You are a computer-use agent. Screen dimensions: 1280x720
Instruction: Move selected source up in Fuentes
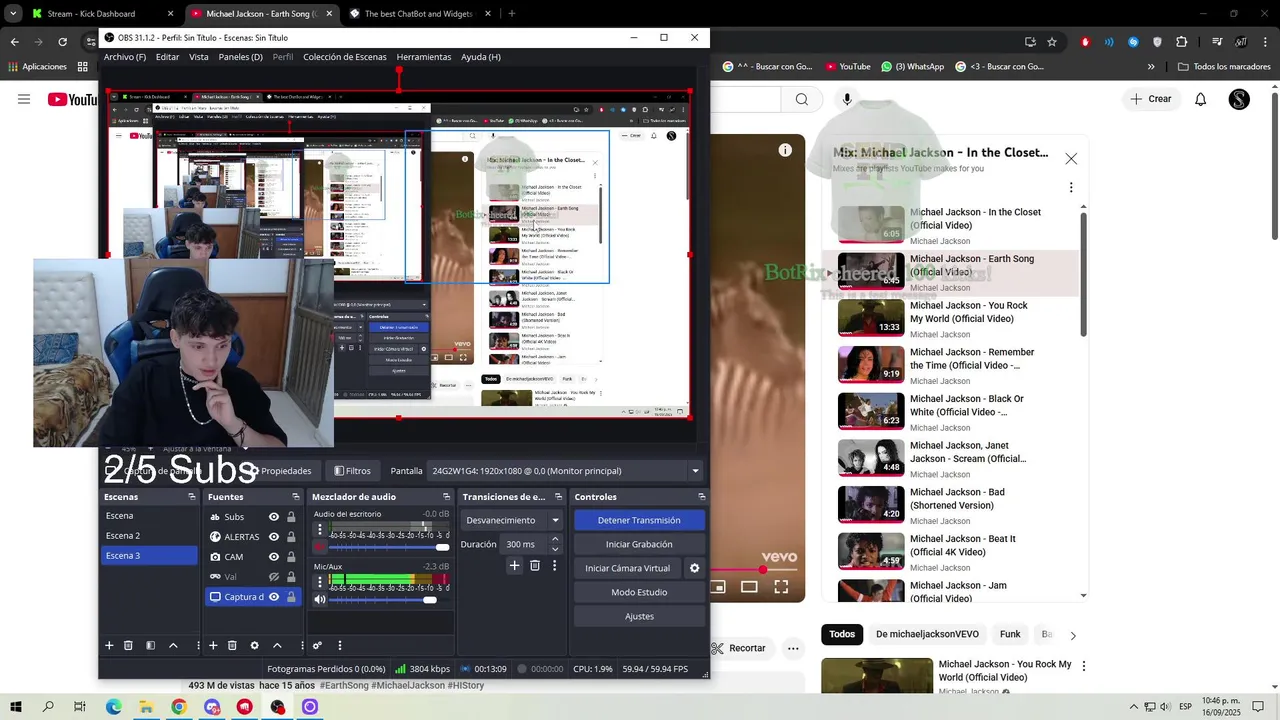click(277, 645)
